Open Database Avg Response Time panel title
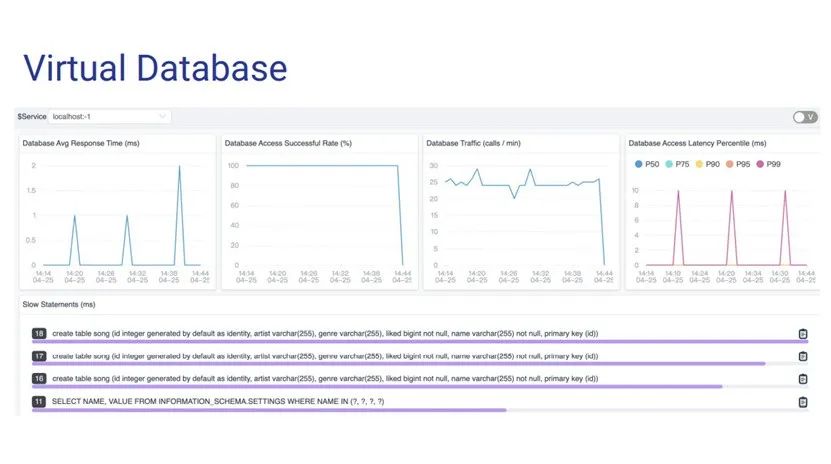Image resolution: width=831 pixels, height=464 pixels. [x=81, y=144]
